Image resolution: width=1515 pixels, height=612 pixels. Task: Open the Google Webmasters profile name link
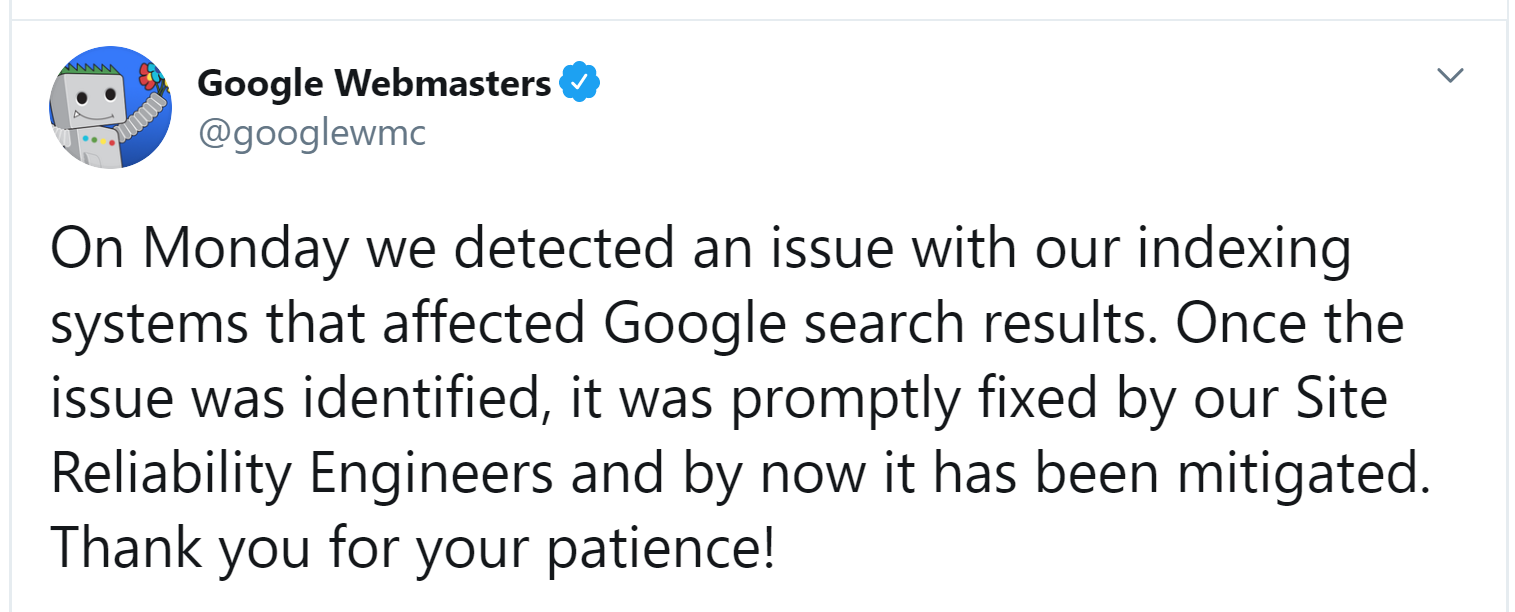[x=373, y=83]
